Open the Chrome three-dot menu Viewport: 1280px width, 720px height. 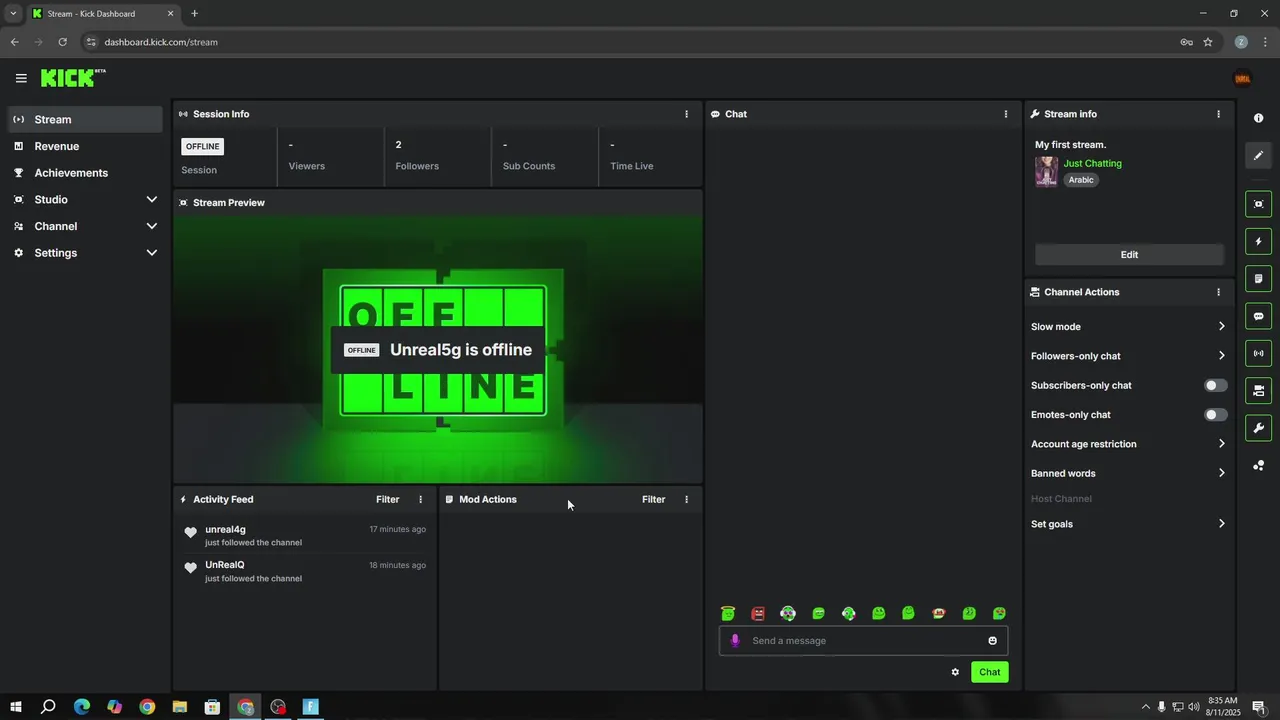pyautogui.click(x=1265, y=42)
